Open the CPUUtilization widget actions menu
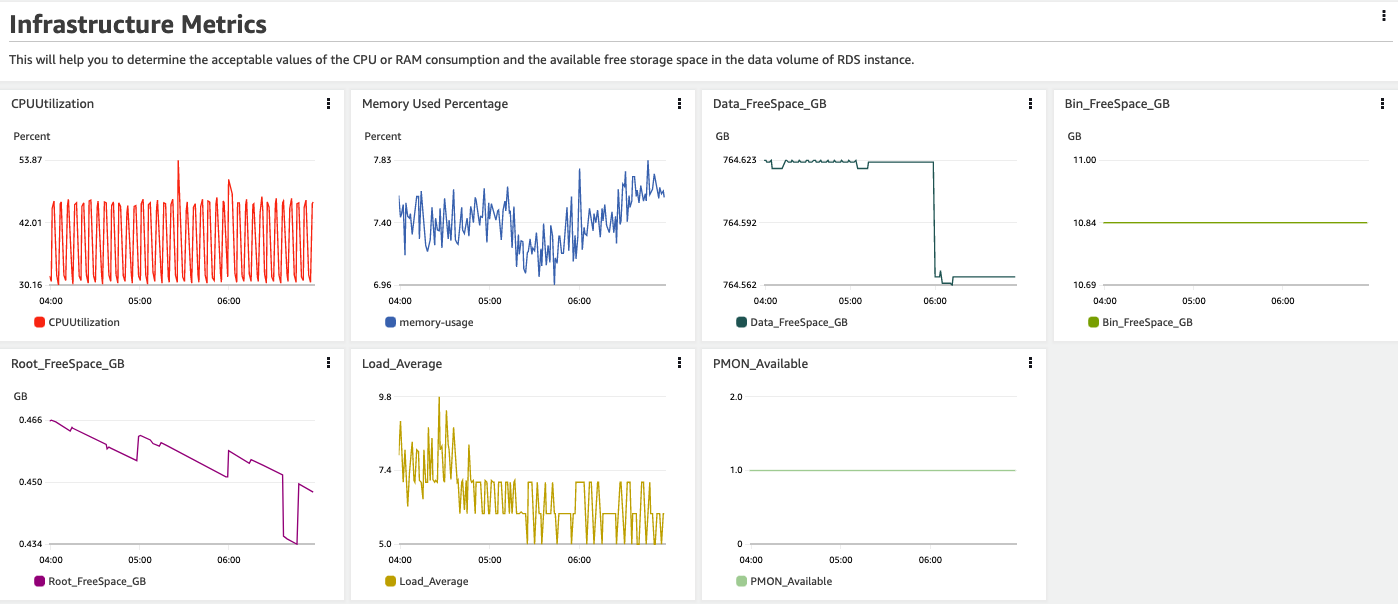The height and width of the screenshot is (604, 1398). (328, 103)
